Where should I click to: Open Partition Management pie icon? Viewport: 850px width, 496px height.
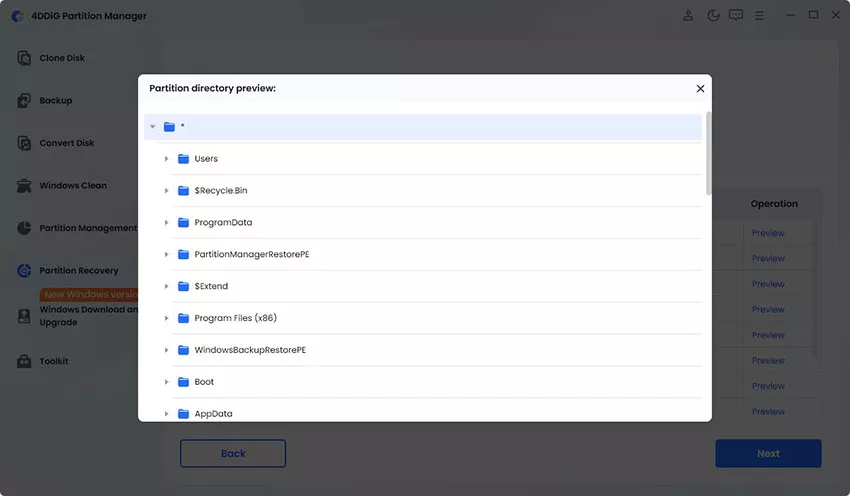(24, 228)
